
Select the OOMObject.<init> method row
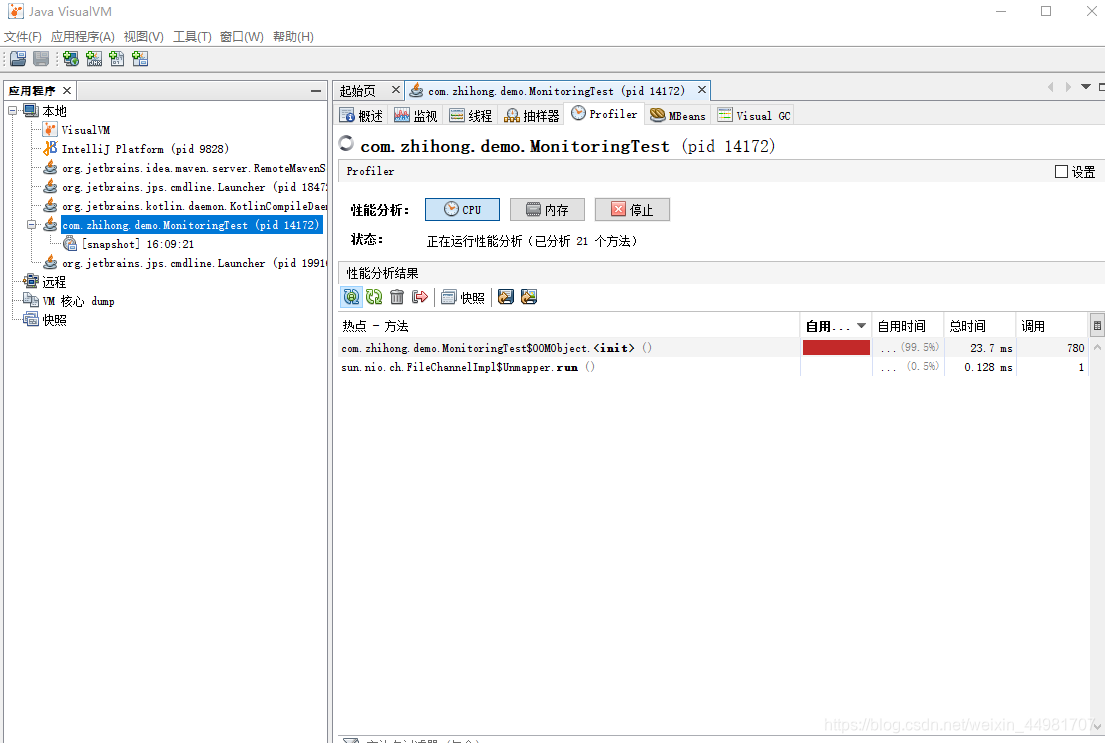[713, 348]
